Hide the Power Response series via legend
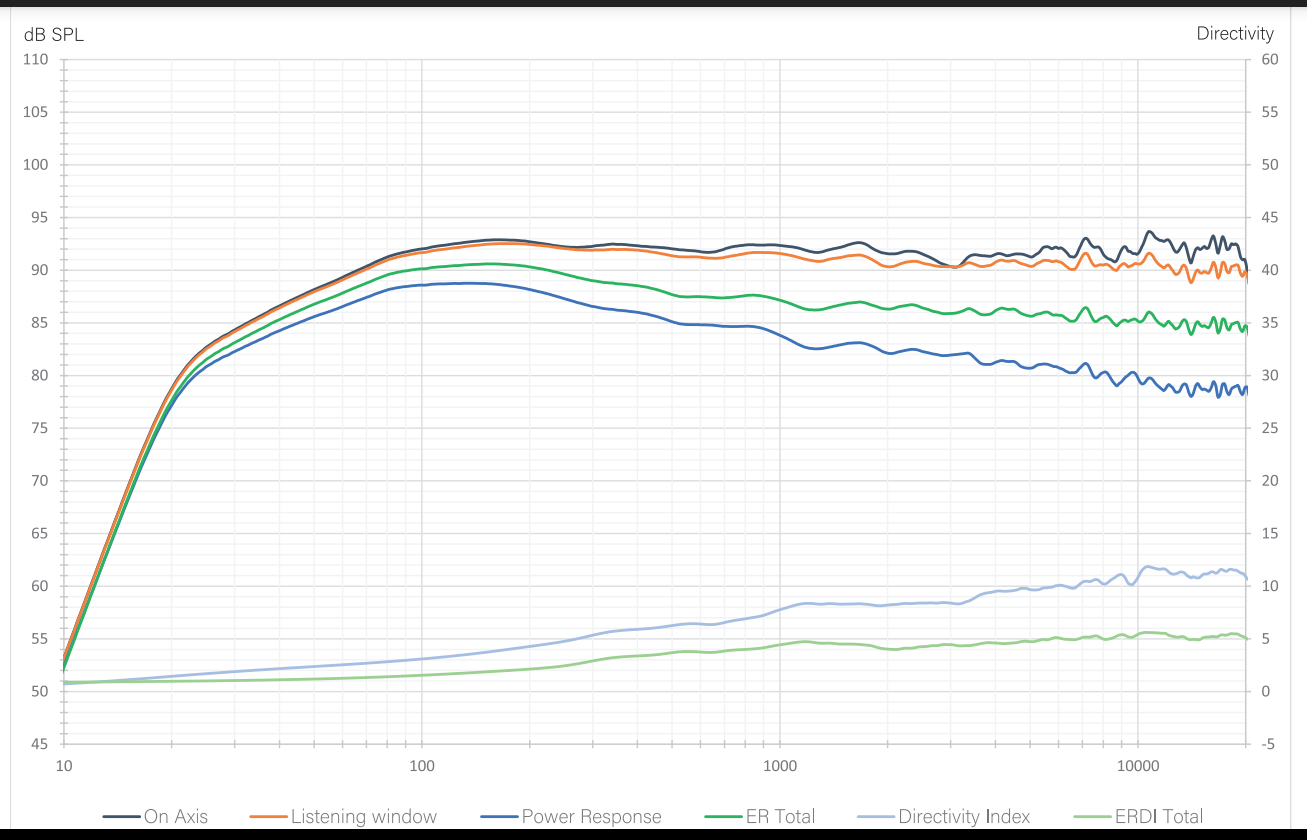This screenshot has width=1307, height=840. [591, 816]
